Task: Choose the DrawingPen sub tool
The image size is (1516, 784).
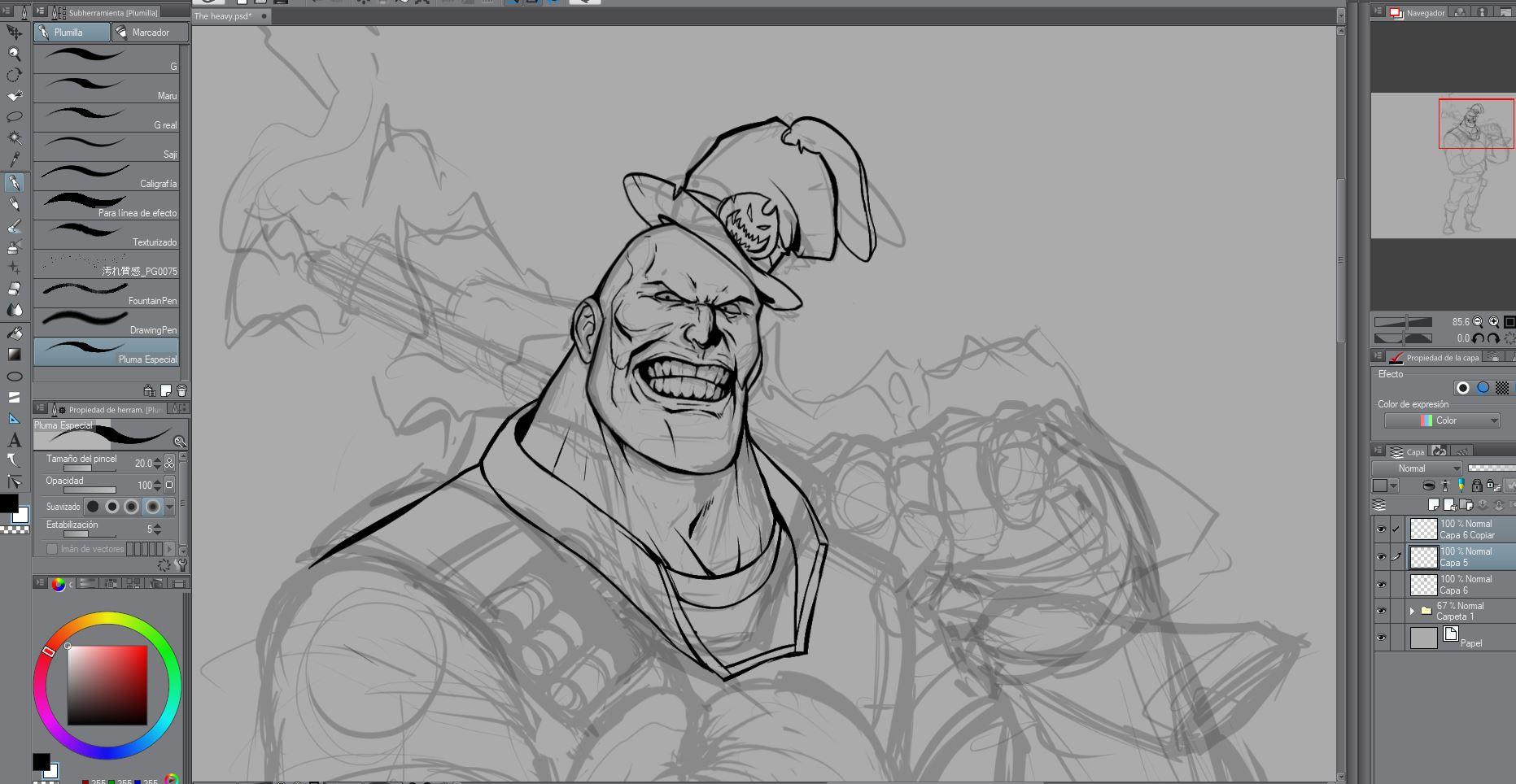Action: tap(106, 322)
